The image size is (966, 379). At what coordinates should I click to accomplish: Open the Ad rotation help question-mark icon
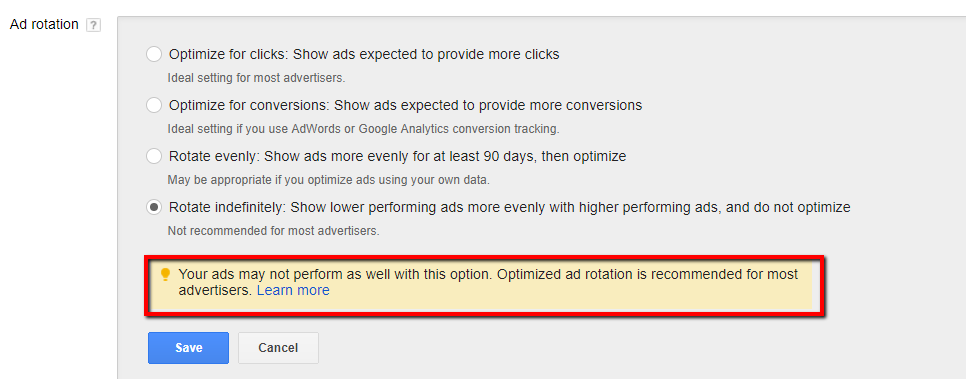pyautogui.click(x=93, y=25)
